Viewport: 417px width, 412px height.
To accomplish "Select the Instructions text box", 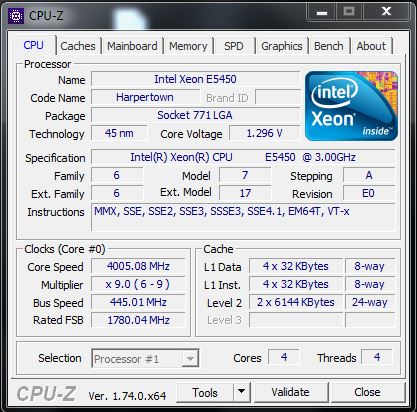I will click(x=243, y=217).
